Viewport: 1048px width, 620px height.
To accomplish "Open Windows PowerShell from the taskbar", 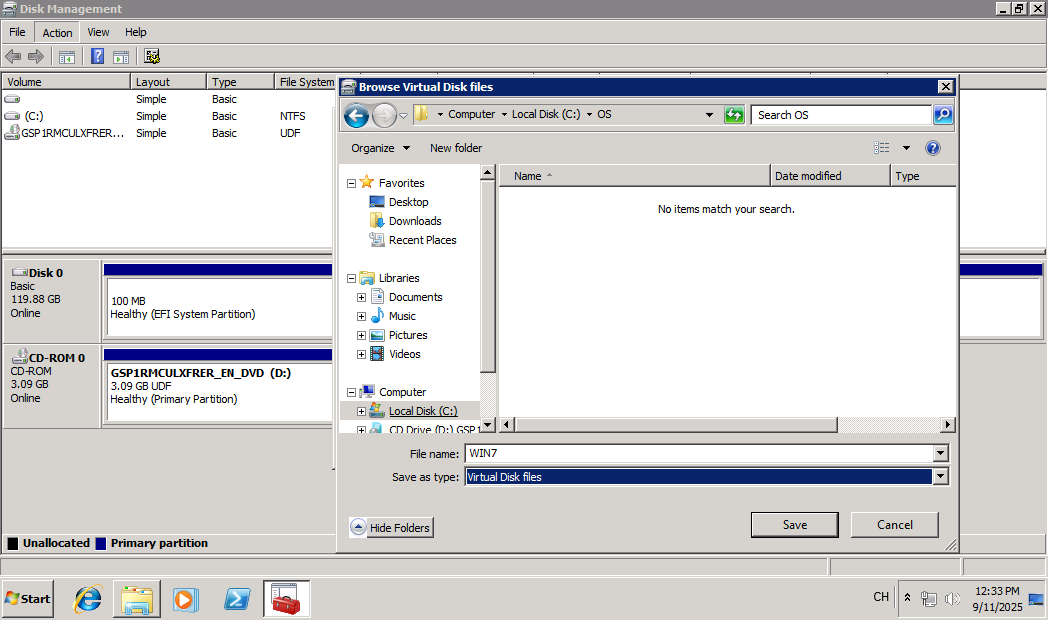I will [237, 599].
